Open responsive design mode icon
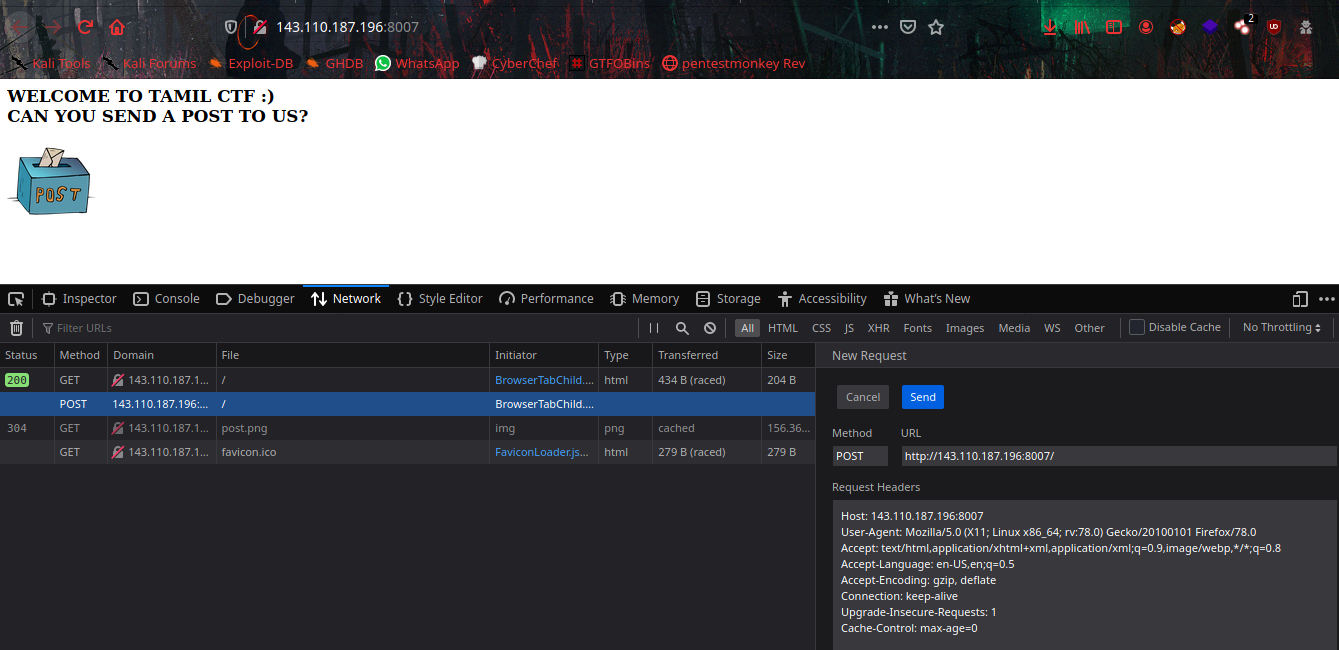Image resolution: width=1339 pixels, height=650 pixels. click(1300, 299)
